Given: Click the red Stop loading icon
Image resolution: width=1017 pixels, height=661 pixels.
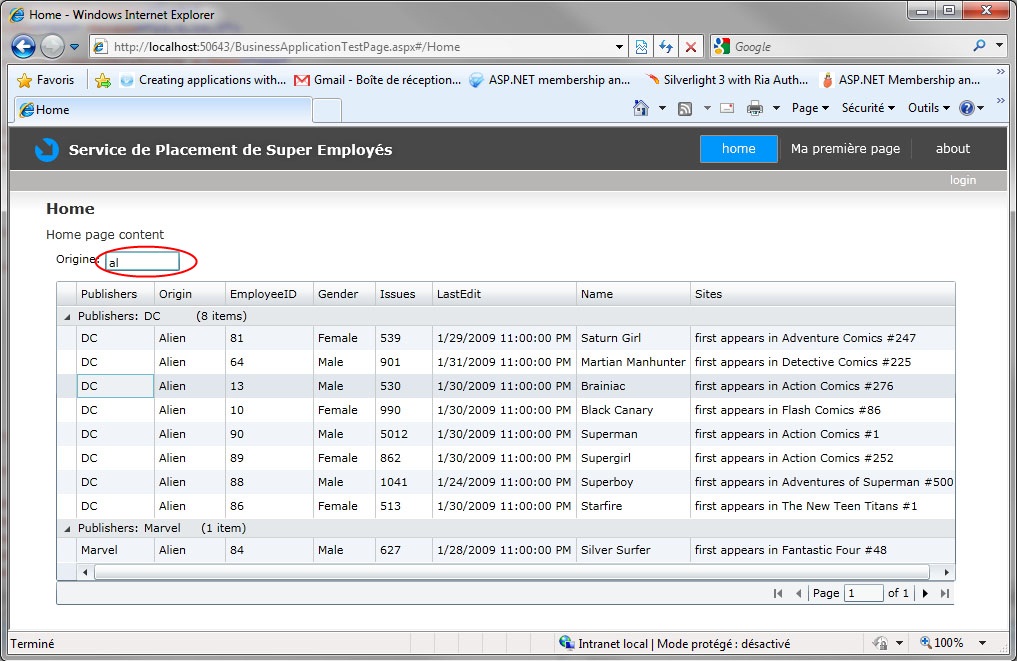Looking at the screenshot, I should (690, 47).
